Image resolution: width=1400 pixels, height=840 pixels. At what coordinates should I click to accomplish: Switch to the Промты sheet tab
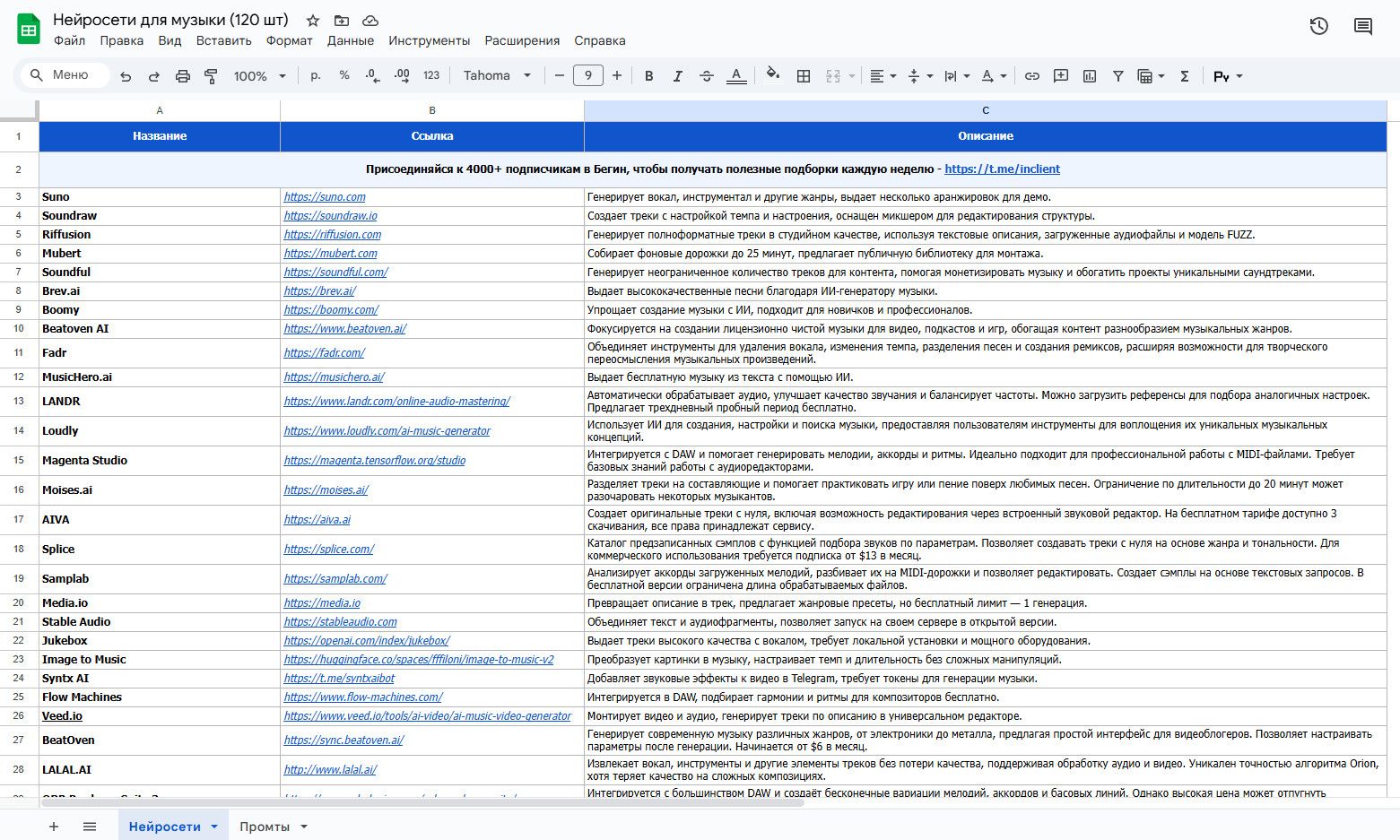coord(265,827)
